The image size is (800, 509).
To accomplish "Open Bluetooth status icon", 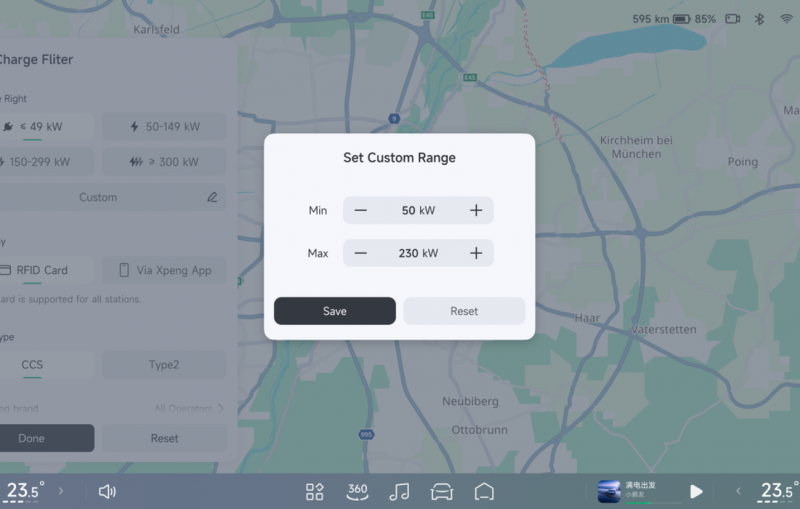I will tap(759, 19).
